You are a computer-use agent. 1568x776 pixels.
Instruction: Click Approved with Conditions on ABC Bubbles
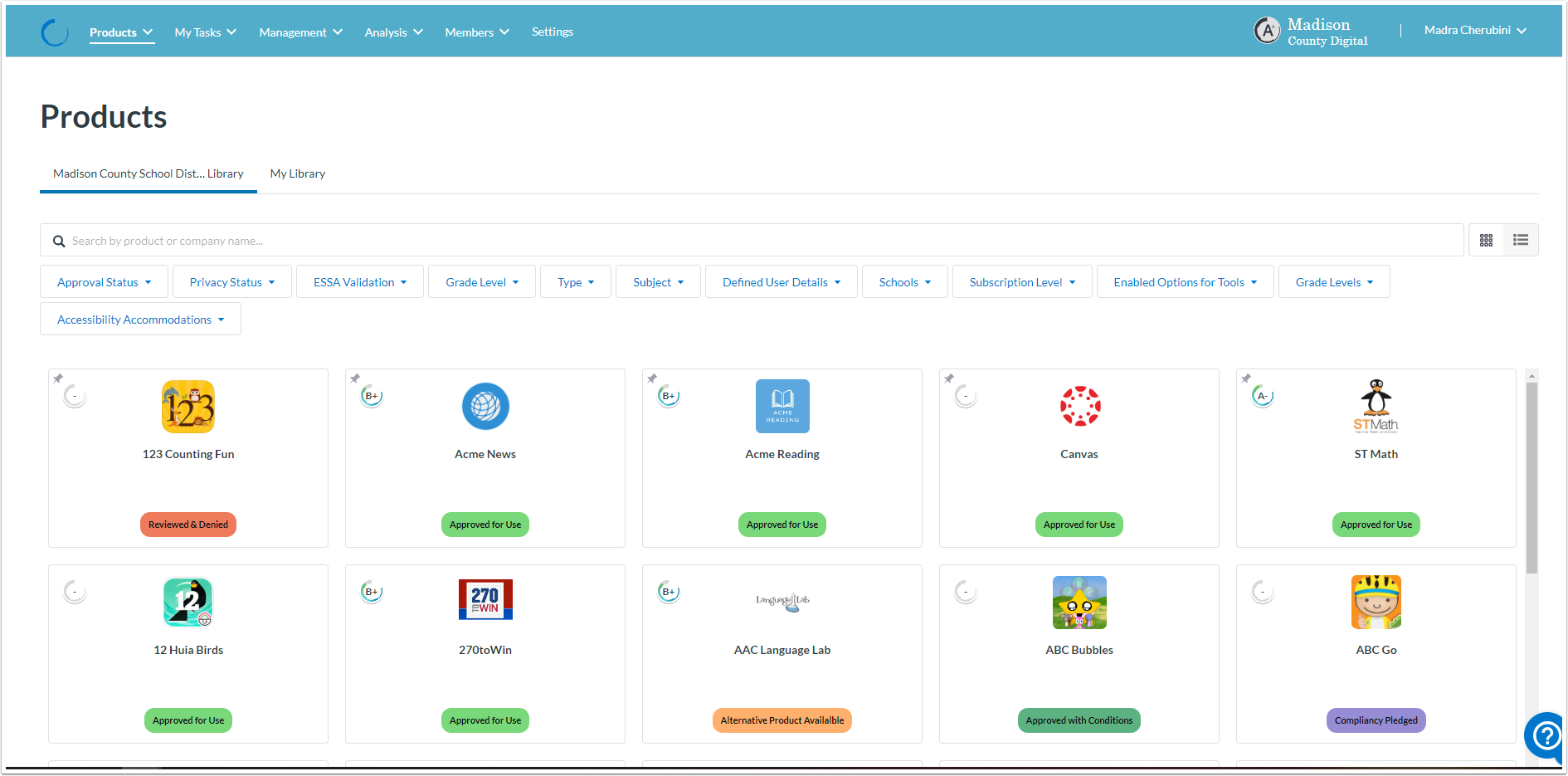coord(1079,720)
